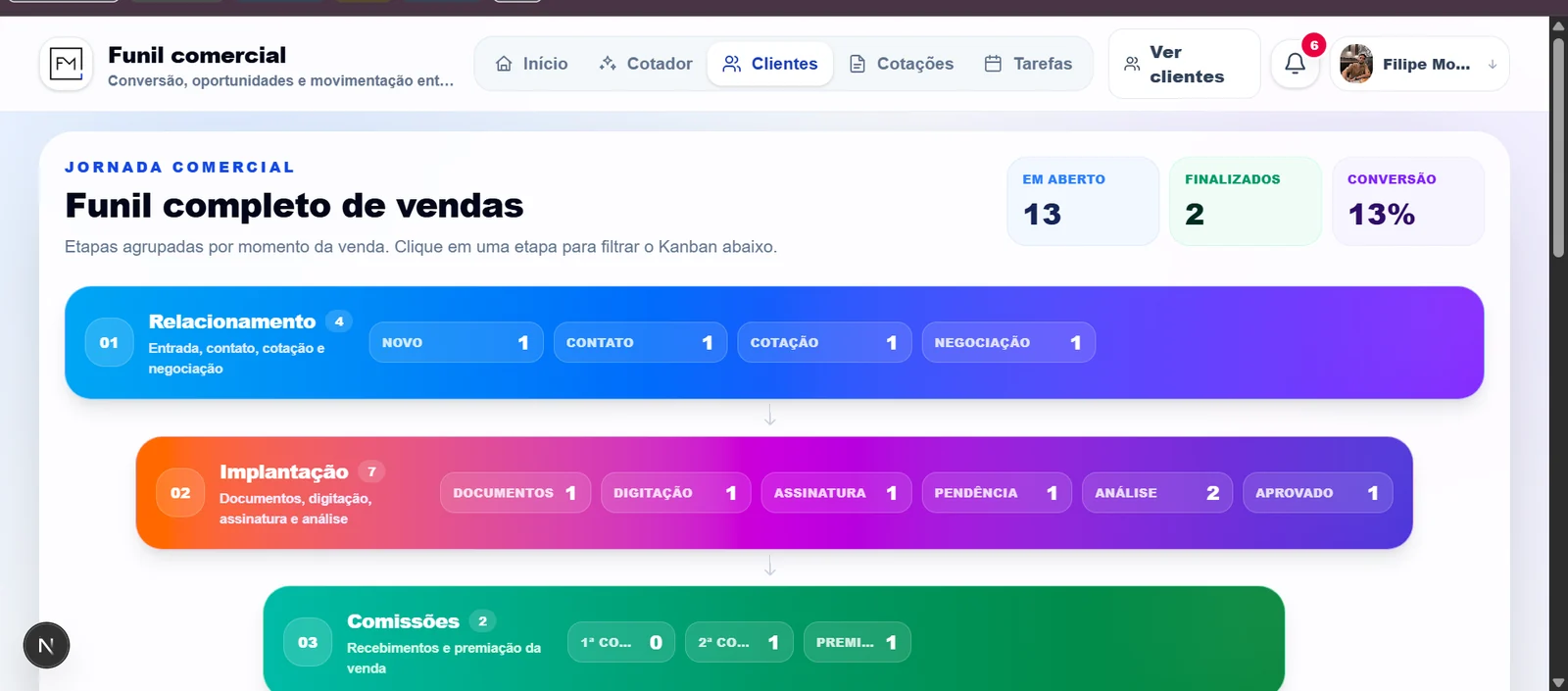Filter by Contato stage
1568x691 pixels.
tap(640, 342)
